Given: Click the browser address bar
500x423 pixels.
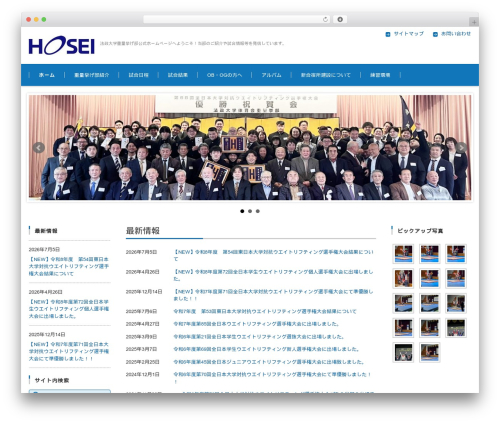Looking at the screenshot, I should [237, 19].
